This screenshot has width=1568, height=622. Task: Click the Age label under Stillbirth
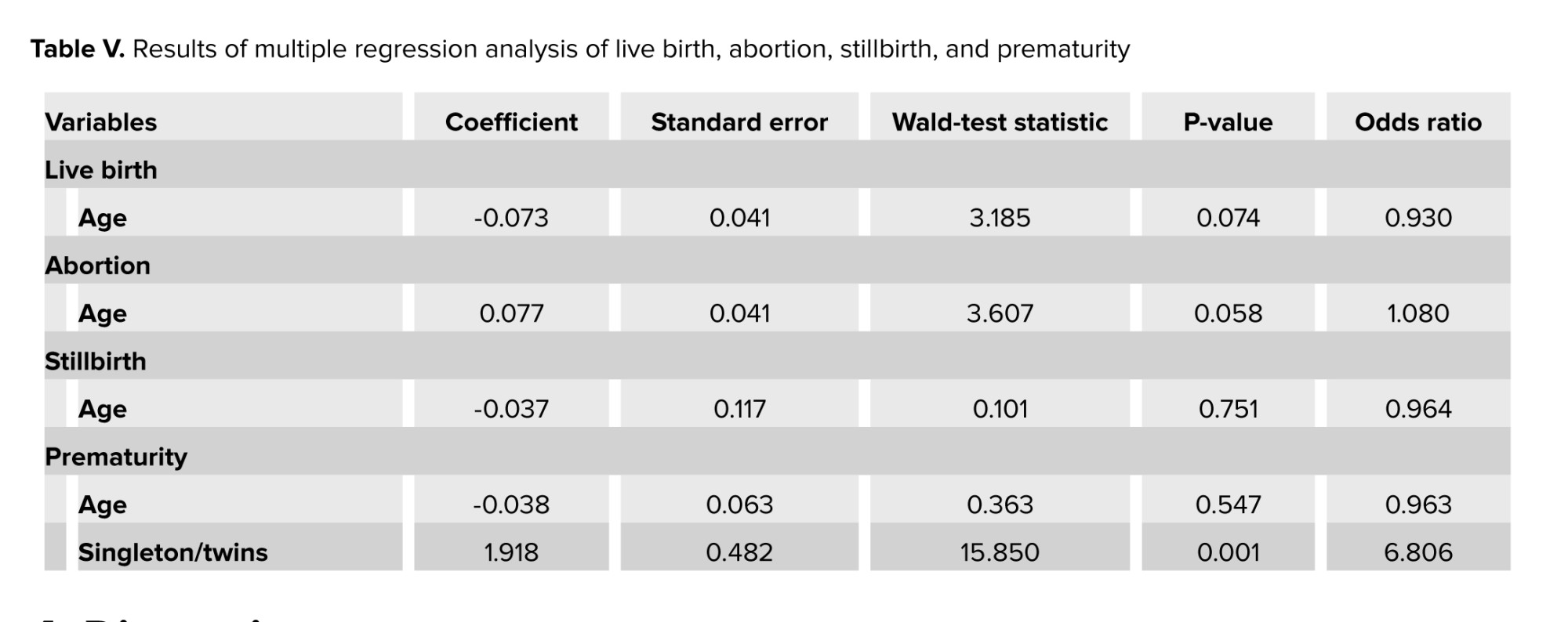[x=103, y=409]
